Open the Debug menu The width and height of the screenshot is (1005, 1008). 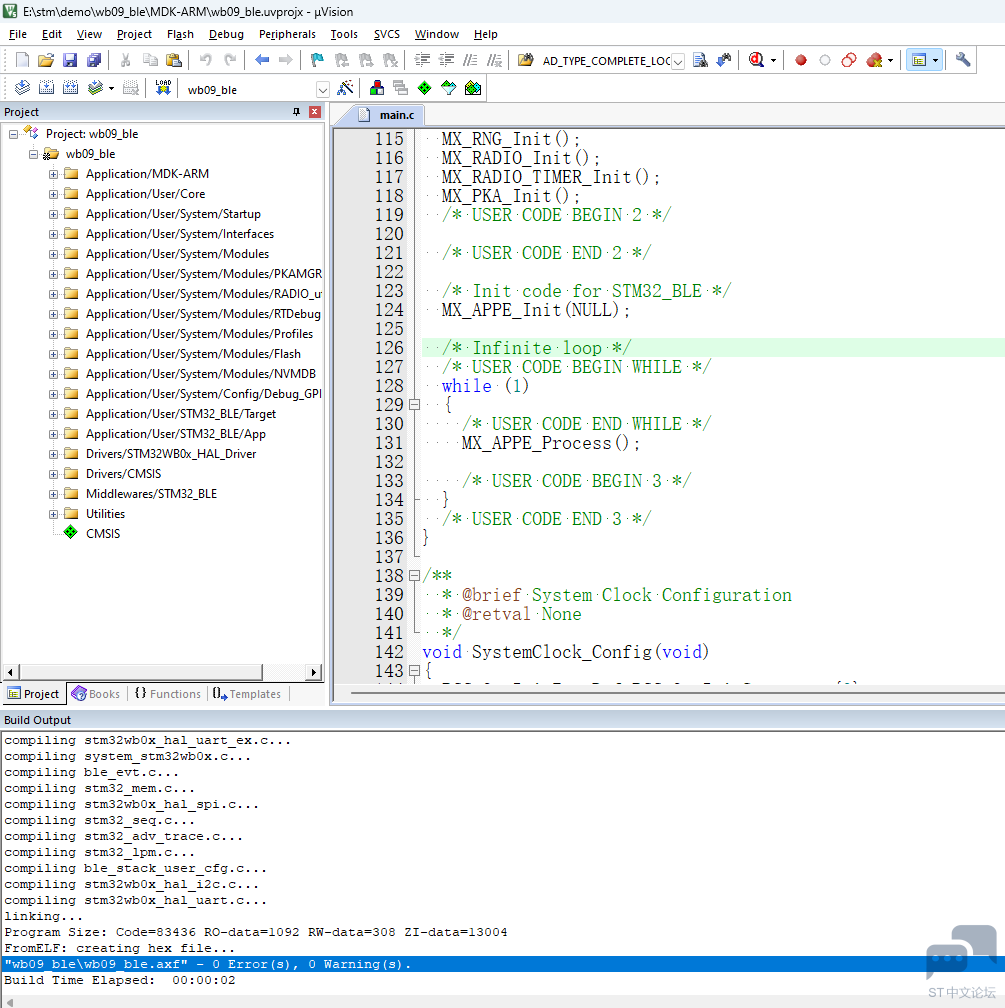click(226, 34)
